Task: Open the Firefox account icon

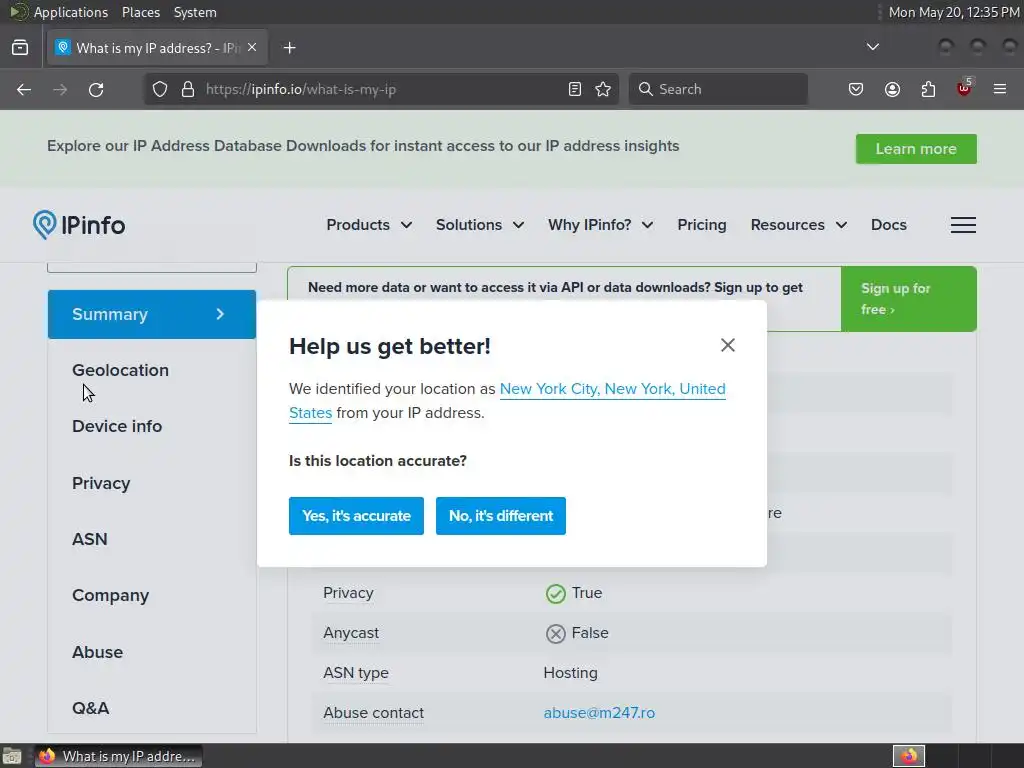Action: [892, 89]
